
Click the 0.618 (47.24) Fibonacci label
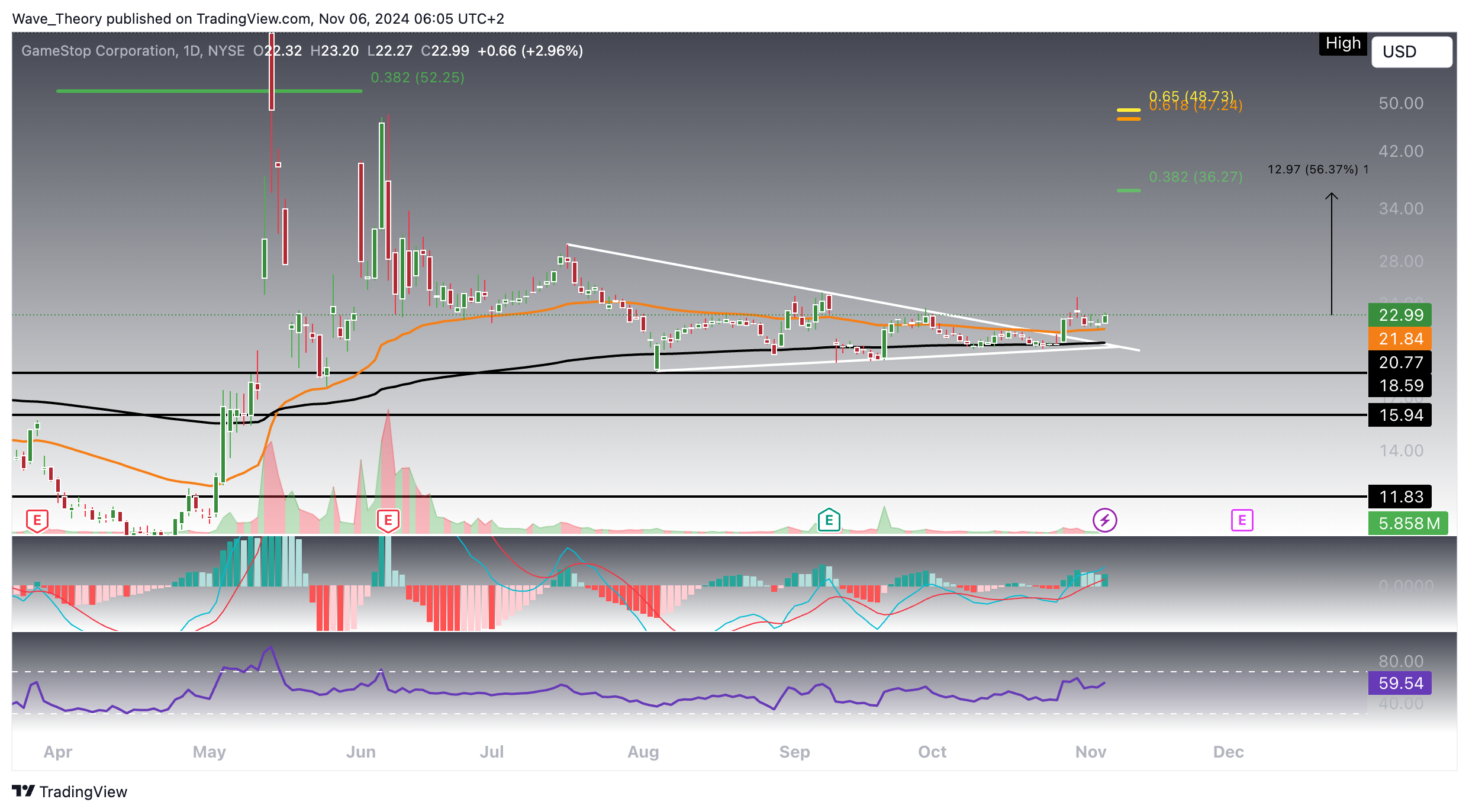1196,107
